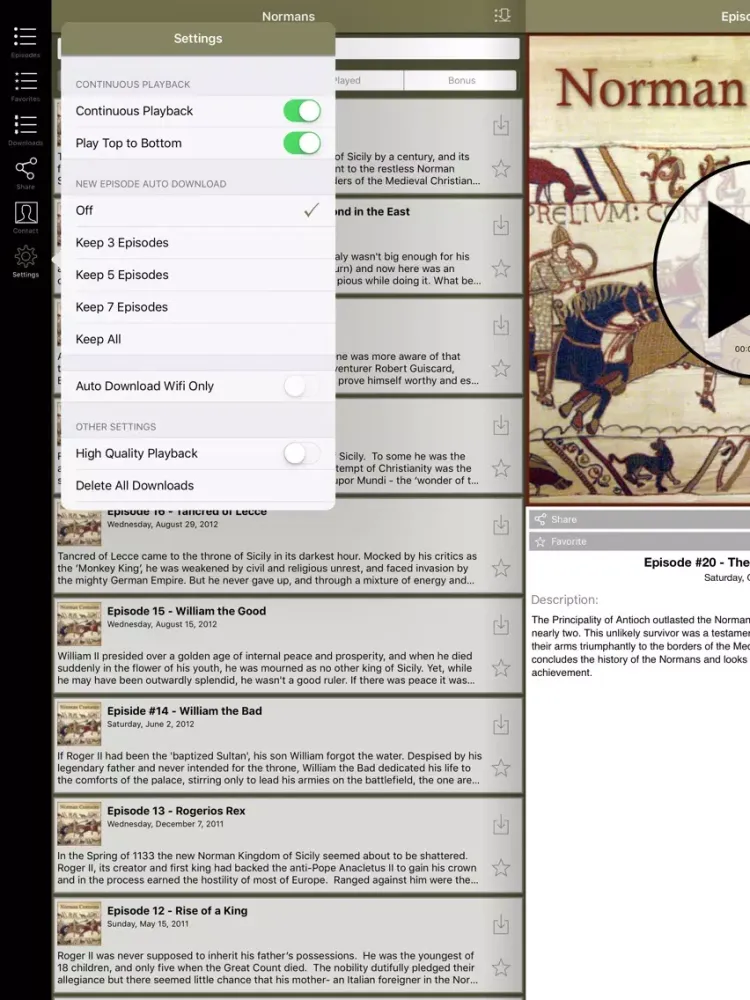Viewport: 750px width, 1000px height.
Task: Select the Off auto download option
Action: point(198,210)
